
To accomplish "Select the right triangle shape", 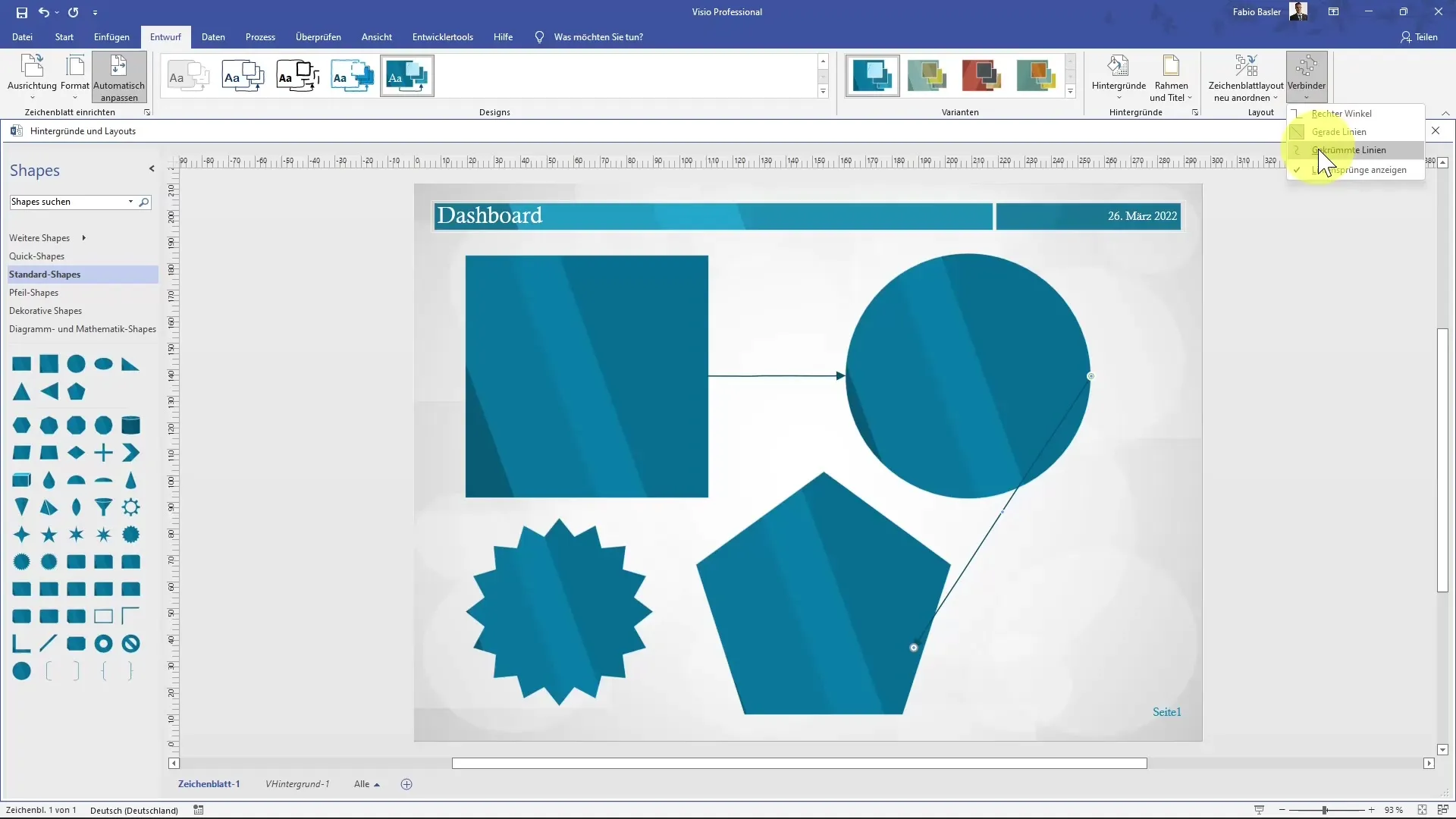I will click(x=130, y=365).
